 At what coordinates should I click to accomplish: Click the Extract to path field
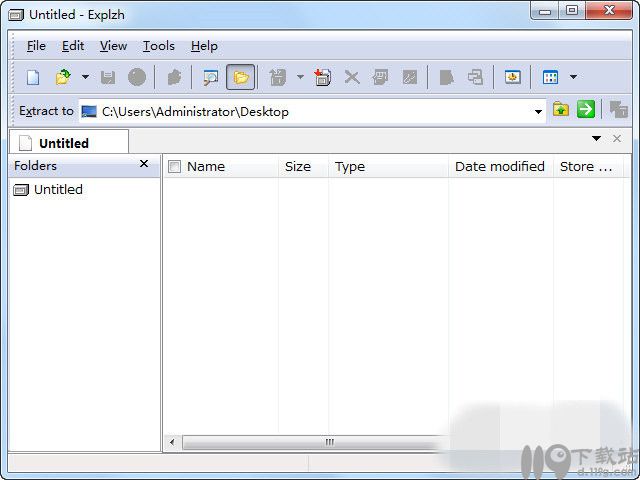point(312,111)
